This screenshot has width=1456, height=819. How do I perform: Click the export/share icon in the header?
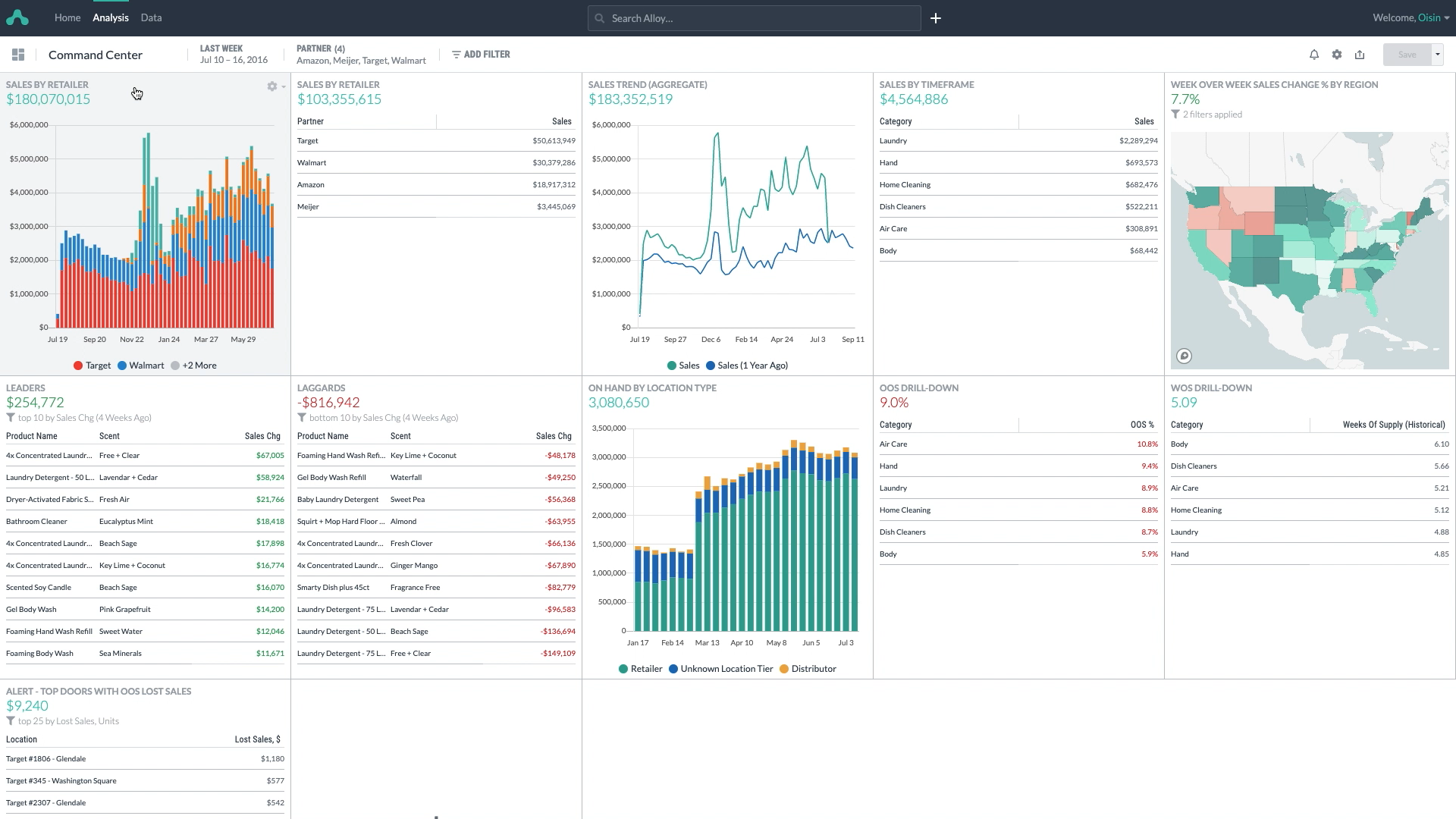pos(1360,54)
